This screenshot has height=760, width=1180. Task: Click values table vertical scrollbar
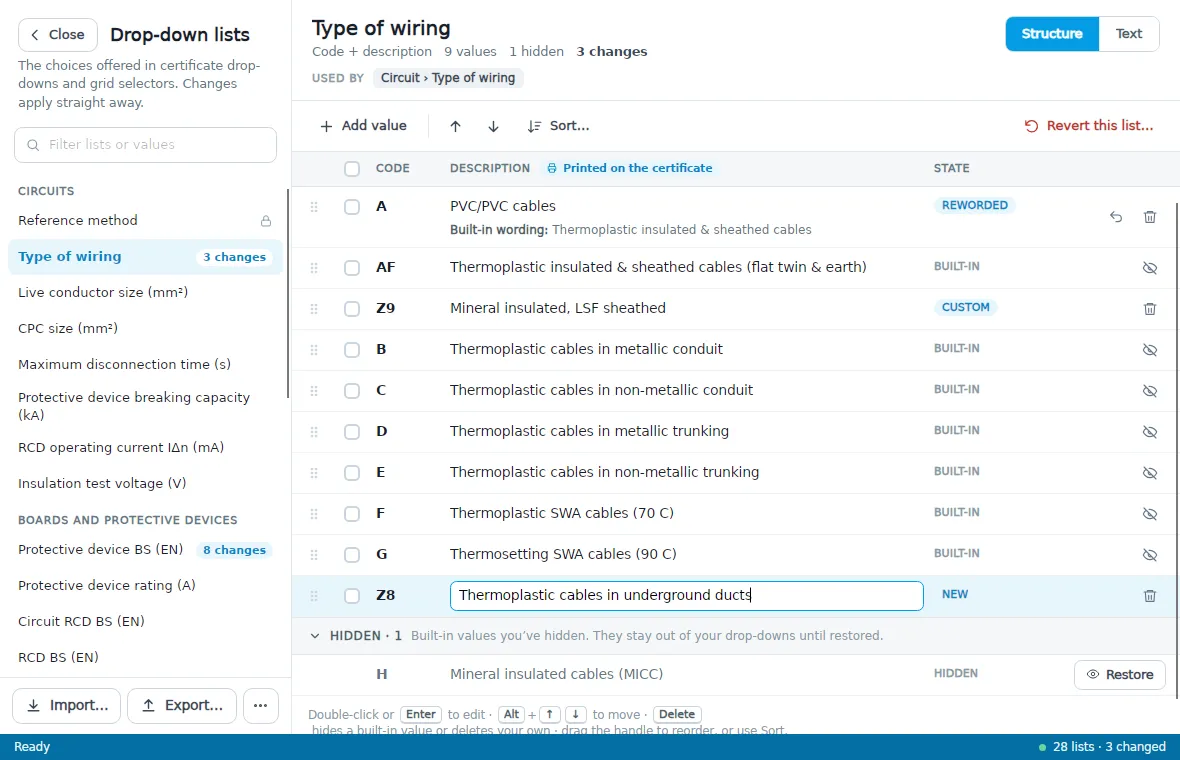1176,450
